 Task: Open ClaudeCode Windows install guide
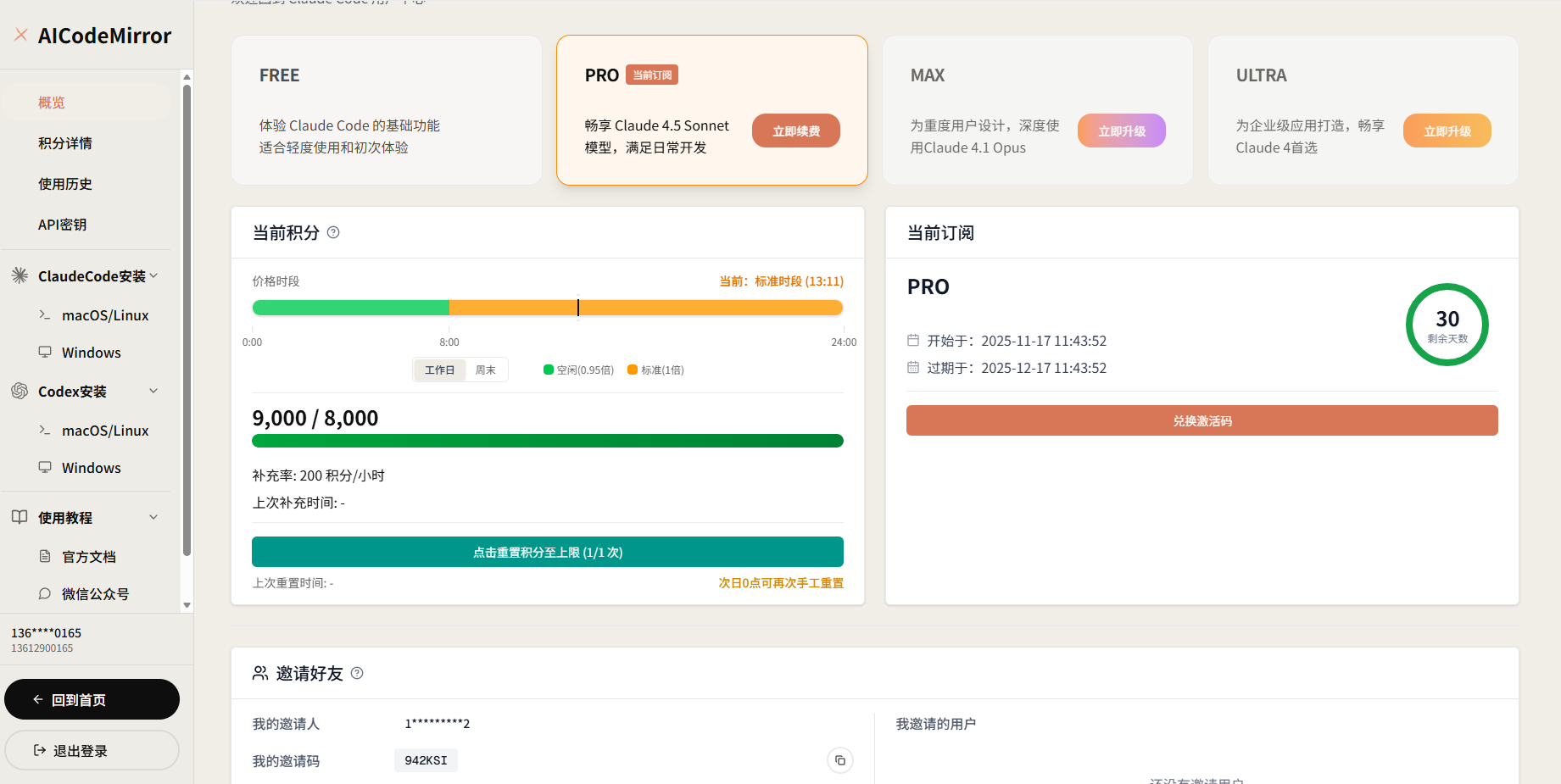pyautogui.click(x=93, y=352)
